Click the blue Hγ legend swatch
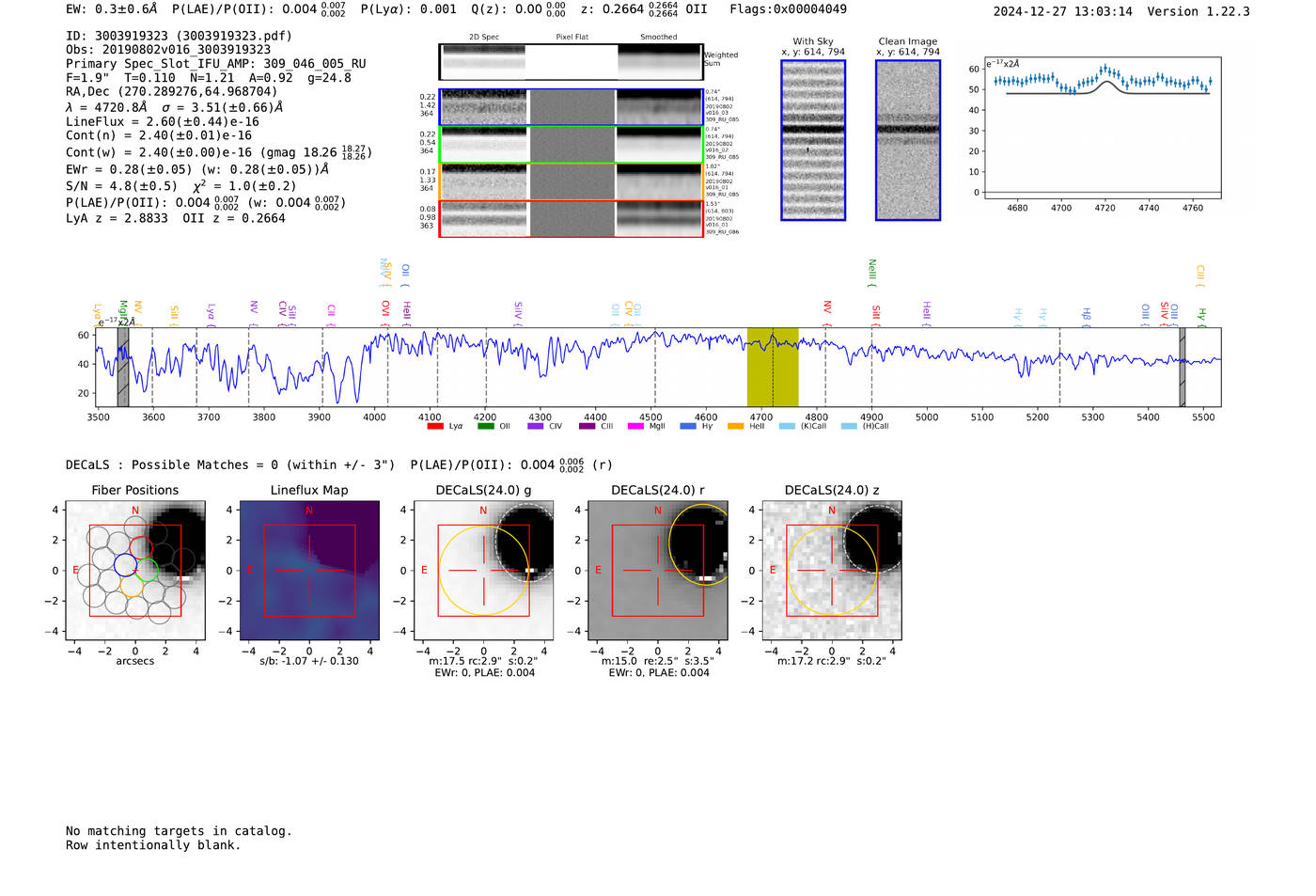1316x896 pixels. click(688, 426)
